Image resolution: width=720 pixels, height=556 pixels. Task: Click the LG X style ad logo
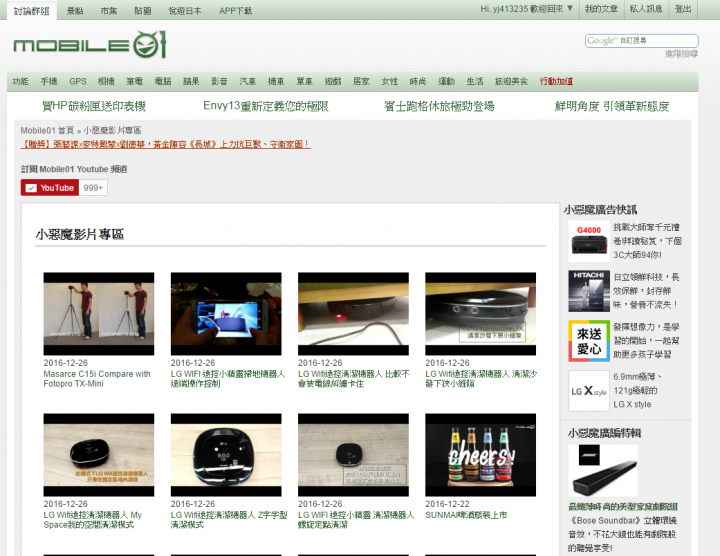pos(589,391)
